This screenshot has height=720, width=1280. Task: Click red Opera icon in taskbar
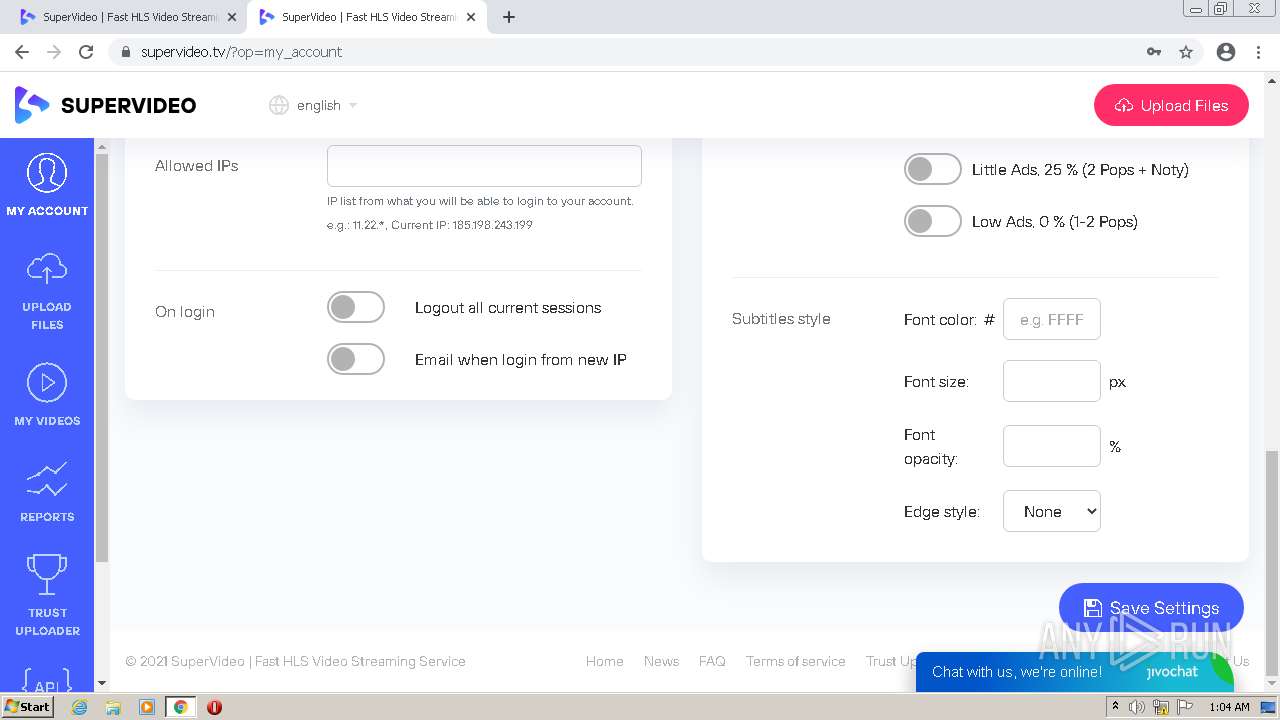(x=214, y=707)
